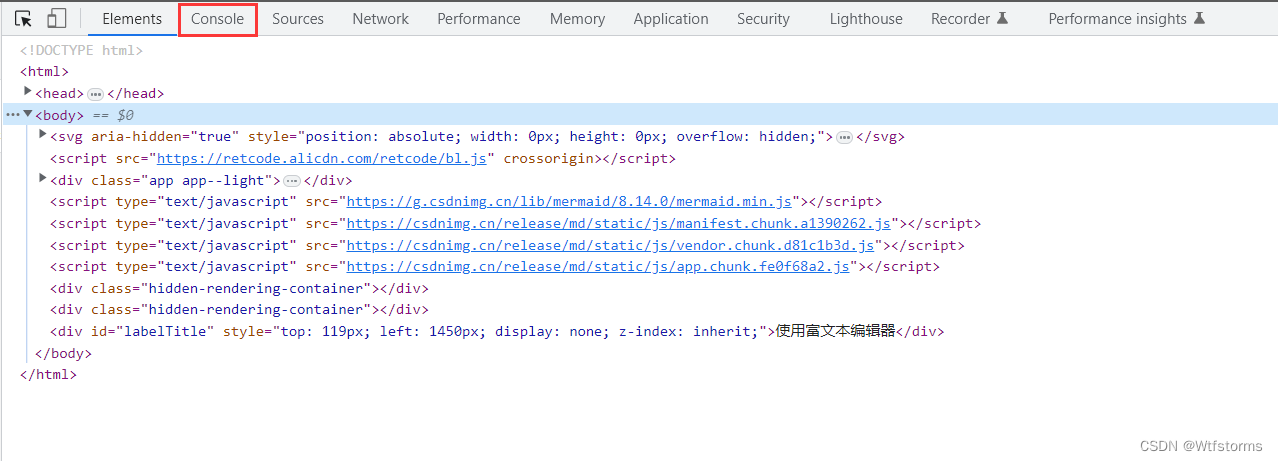Switch to the Console tab
This screenshot has width=1278, height=461.
[218, 19]
